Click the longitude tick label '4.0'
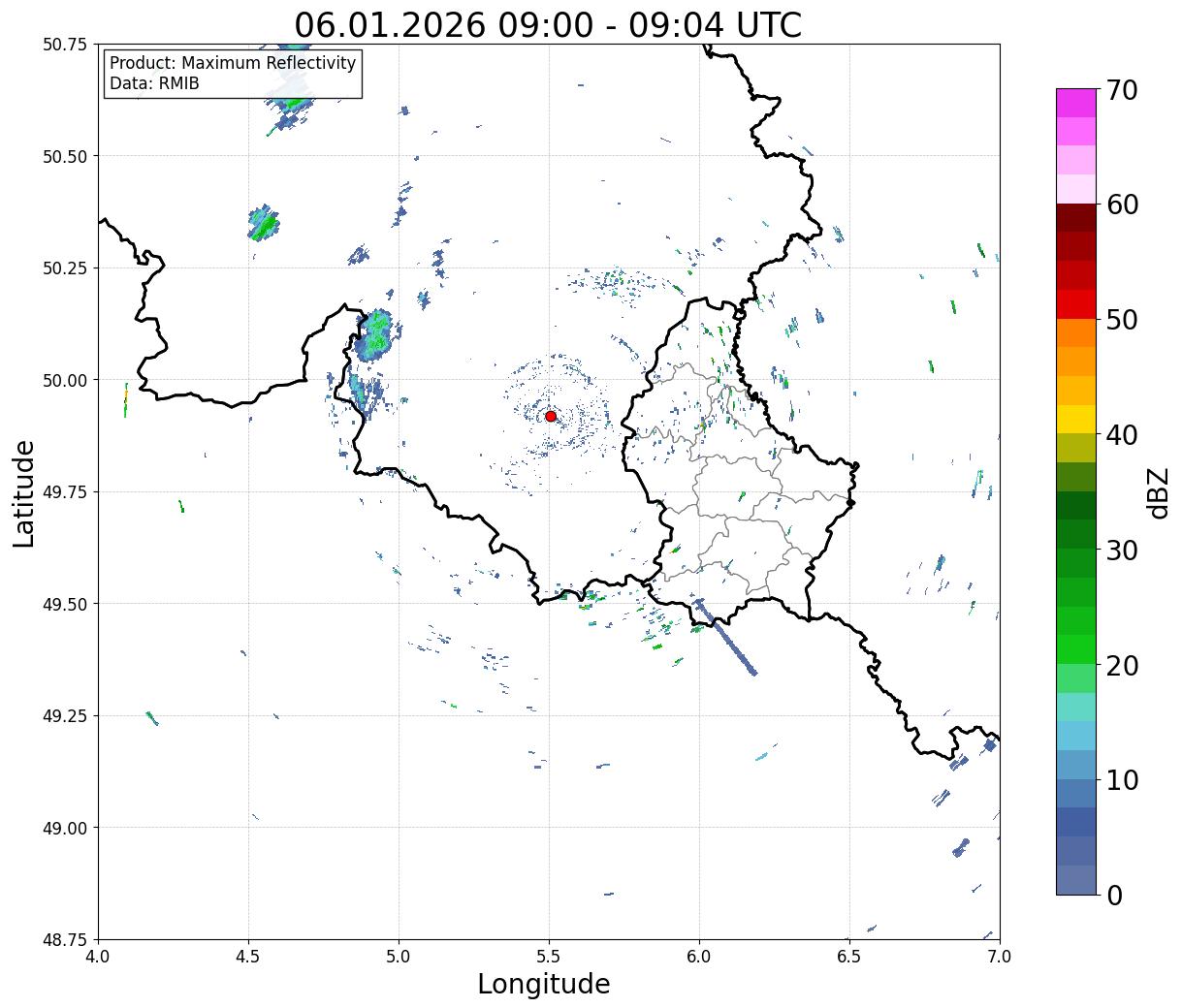Image resolution: width=1182 pixels, height=1008 pixels. pos(98,957)
